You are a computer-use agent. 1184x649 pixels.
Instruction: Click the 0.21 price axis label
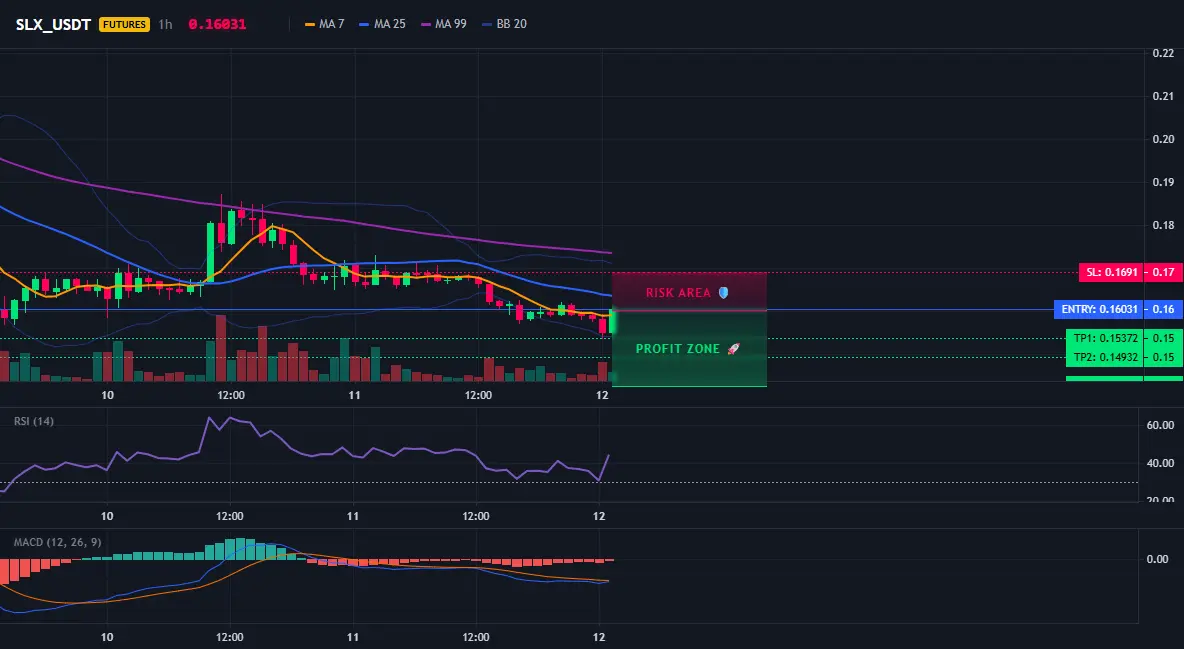coord(1163,96)
